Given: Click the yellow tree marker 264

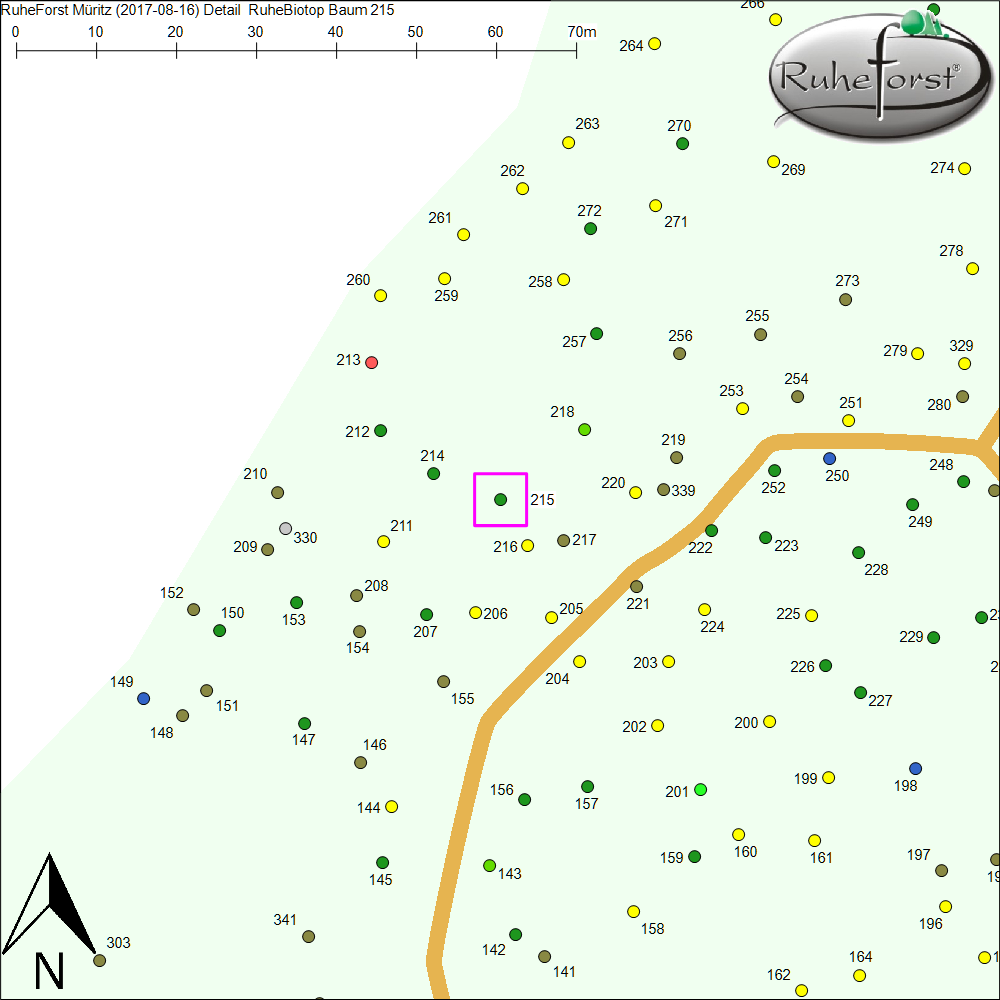Looking at the screenshot, I should click(655, 44).
